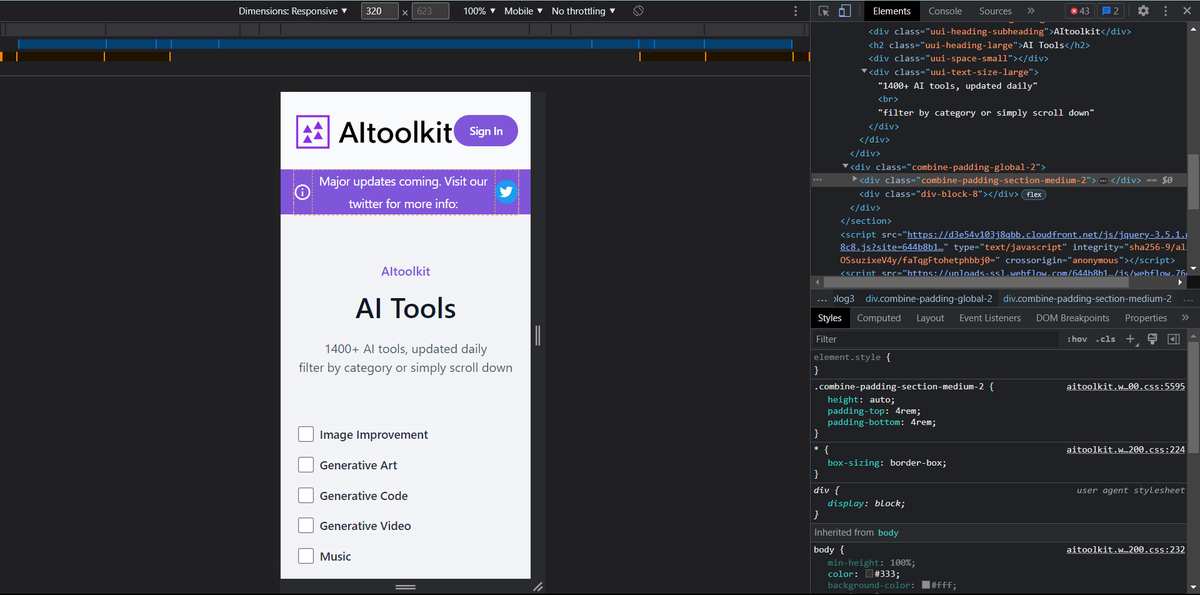
Task: Open the 2 issues counter
Action: tap(1110, 11)
